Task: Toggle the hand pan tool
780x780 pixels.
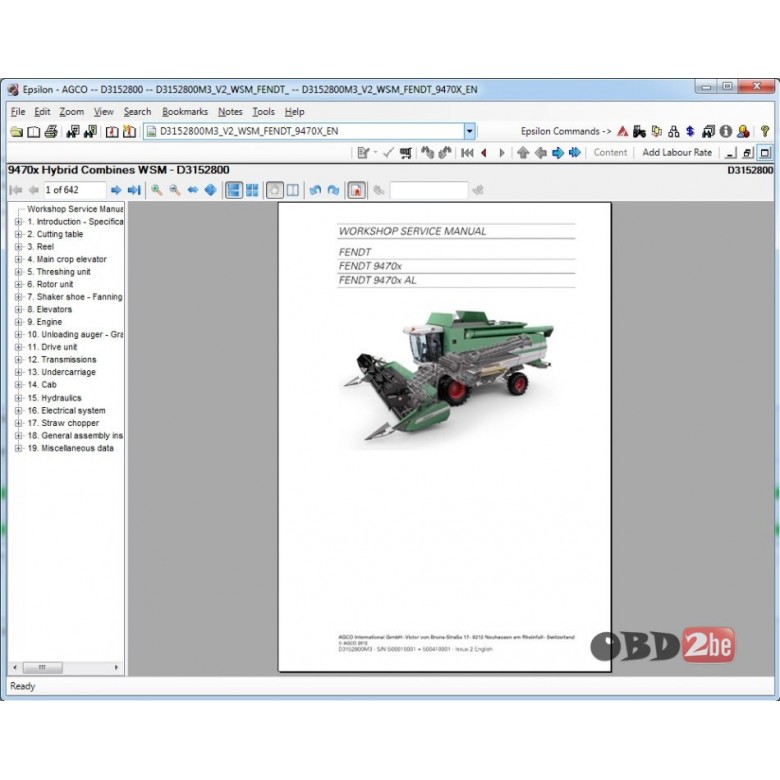Action: (275, 190)
